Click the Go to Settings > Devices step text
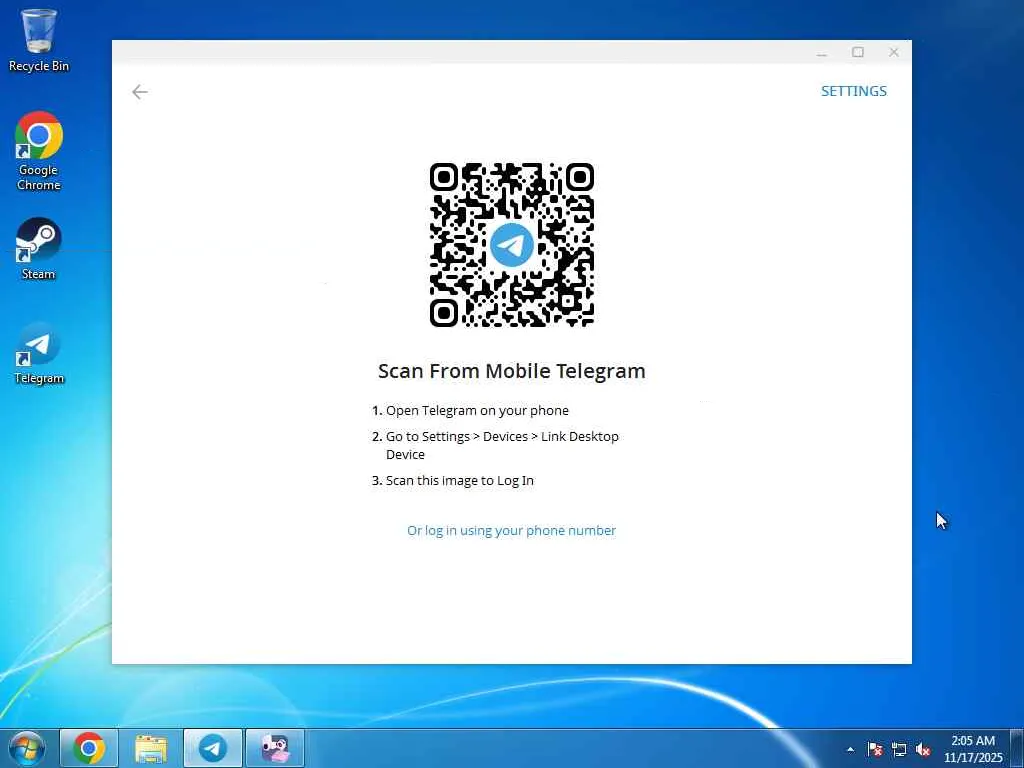The image size is (1024, 768). 502,445
